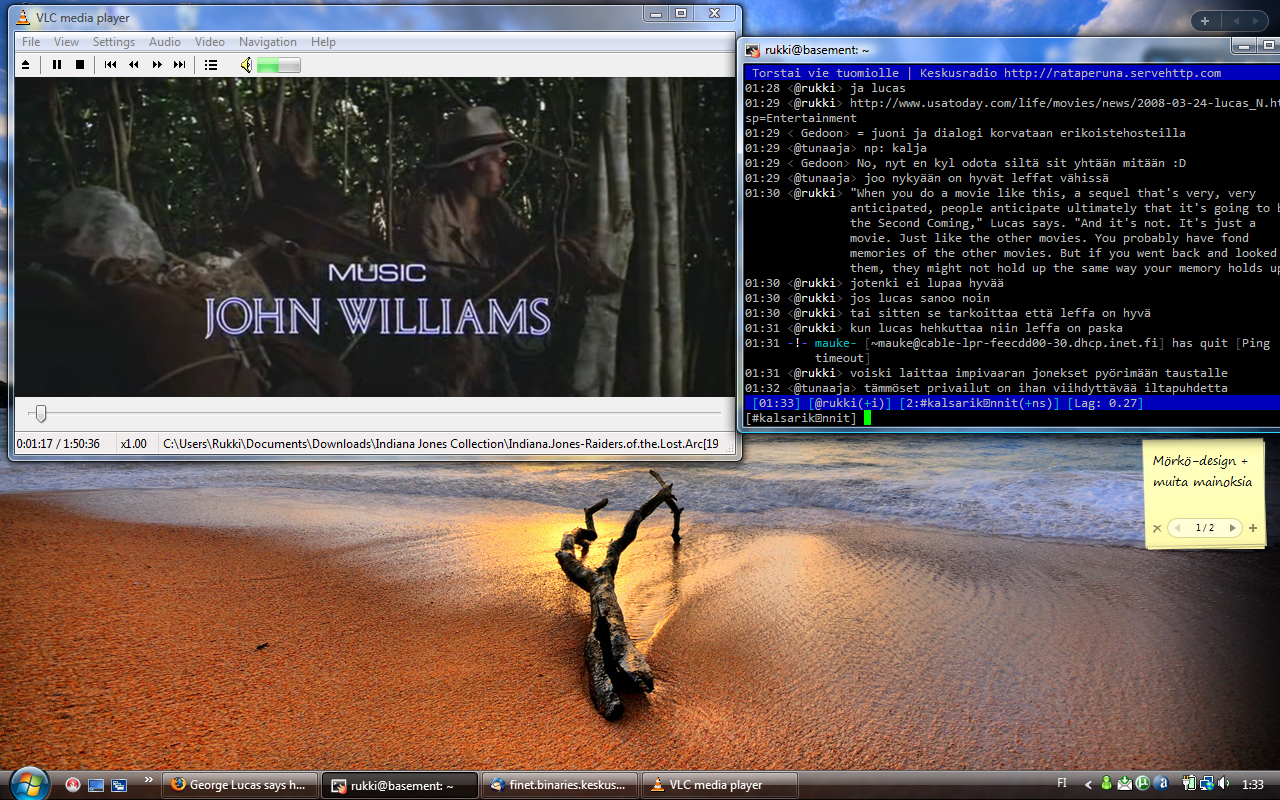The width and height of the screenshot is (1280, 800).
Task: Stop video playback in VLC
Action: pyautogui.click(x=80, y=65)
